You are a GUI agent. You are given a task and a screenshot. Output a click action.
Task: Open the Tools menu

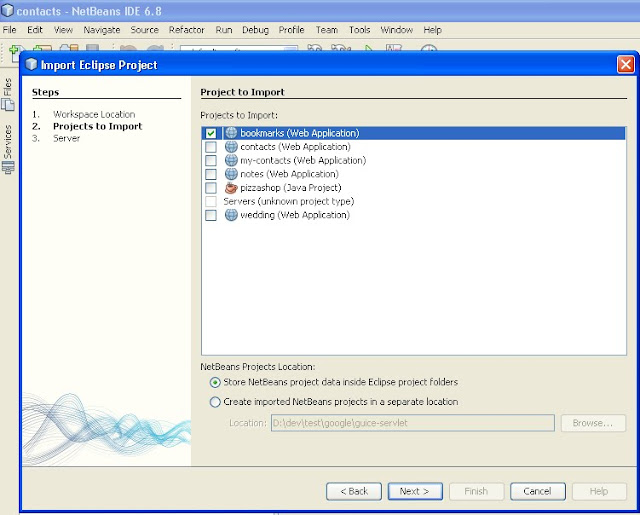[x=359, y=30]
